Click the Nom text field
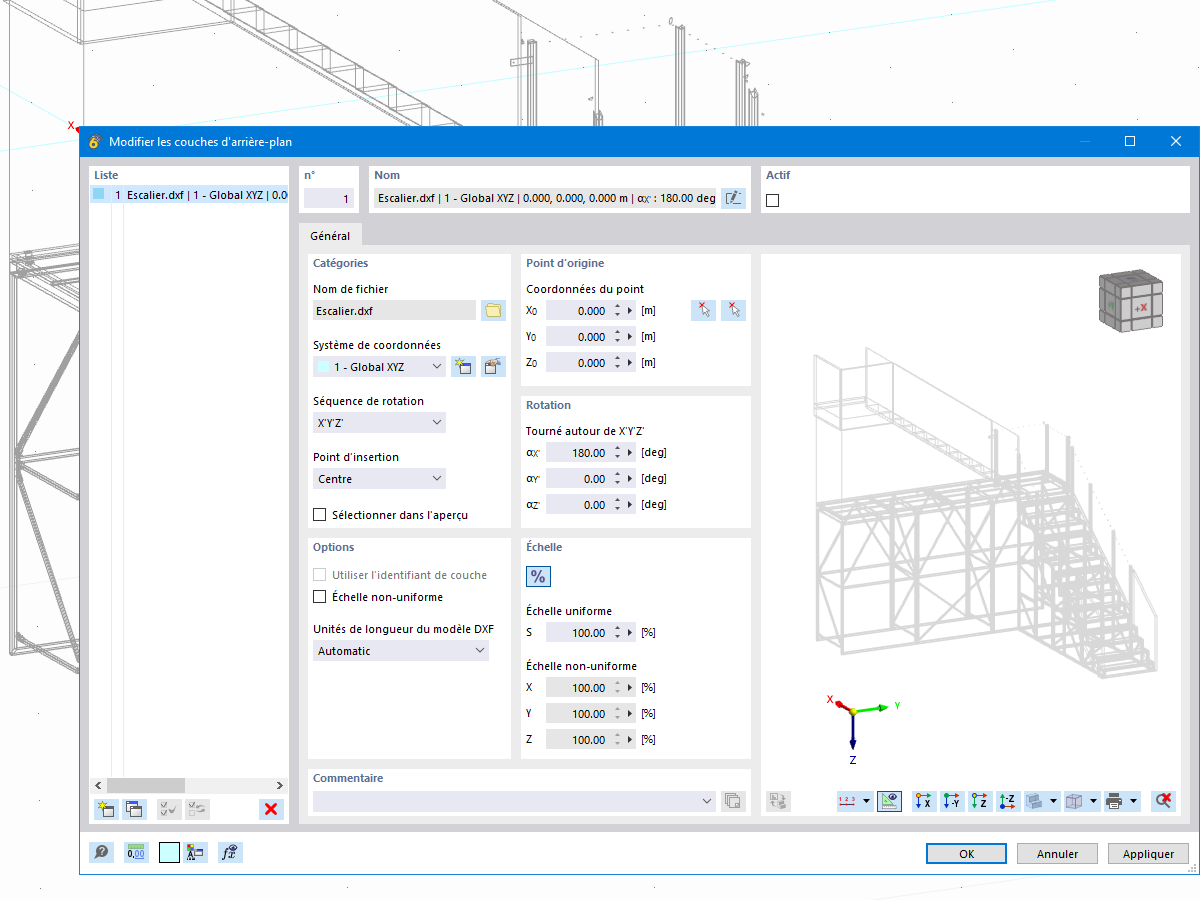The height and width of the screenshot is (900, 1200). pos(546,198)
